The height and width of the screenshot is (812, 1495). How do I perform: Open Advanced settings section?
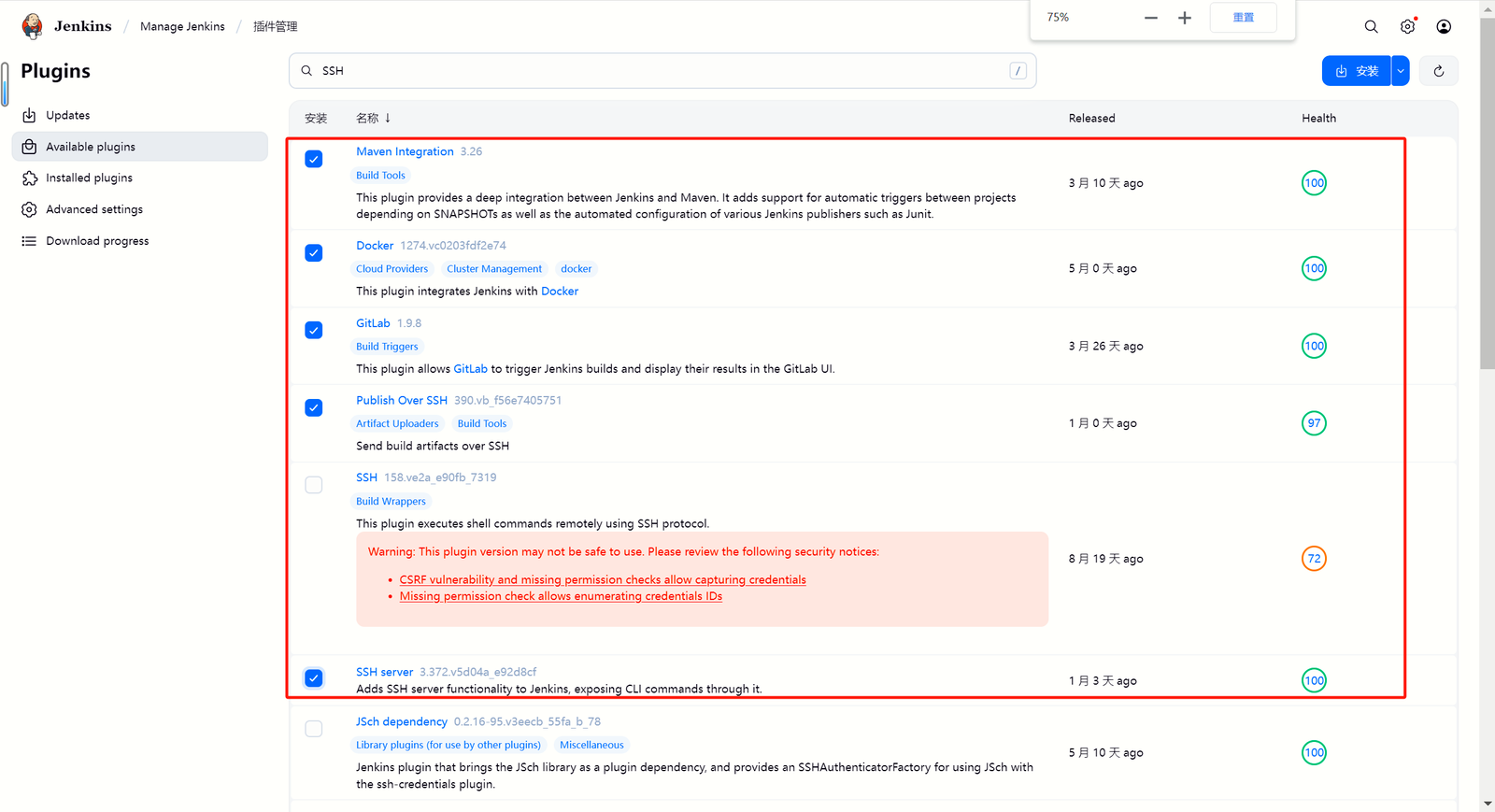point(140,209)
